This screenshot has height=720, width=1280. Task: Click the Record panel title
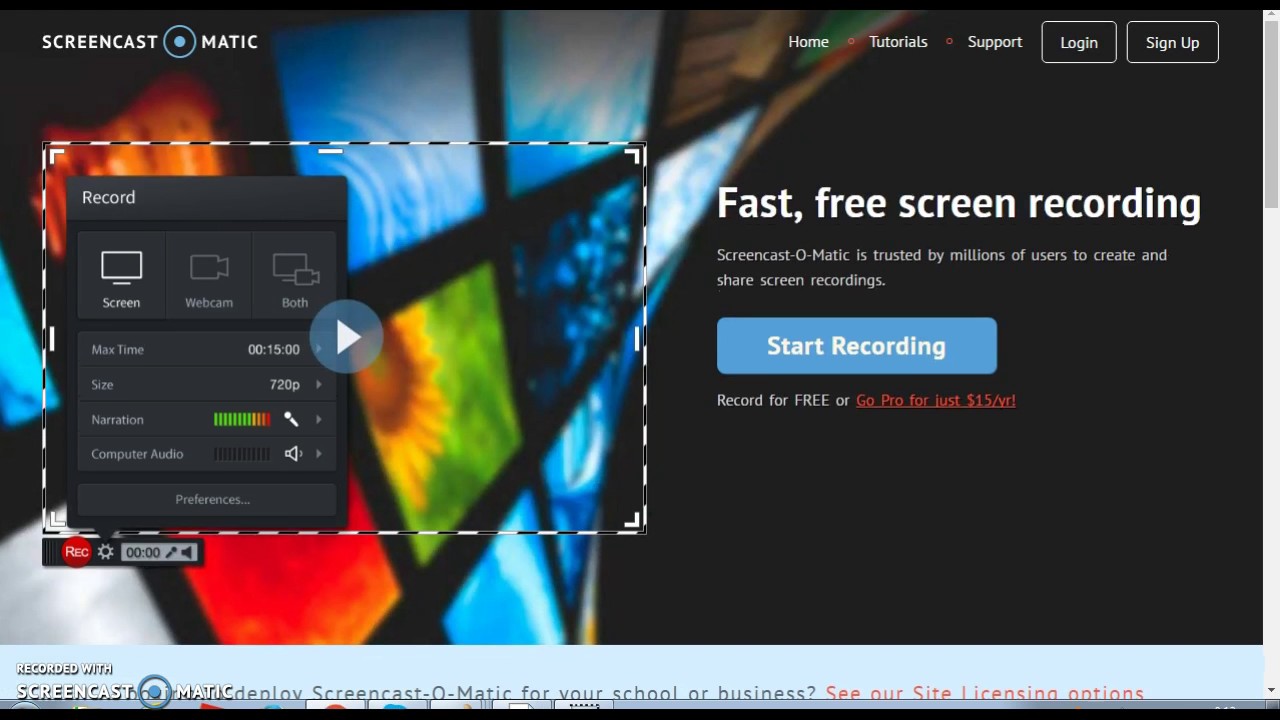[109, 197]
